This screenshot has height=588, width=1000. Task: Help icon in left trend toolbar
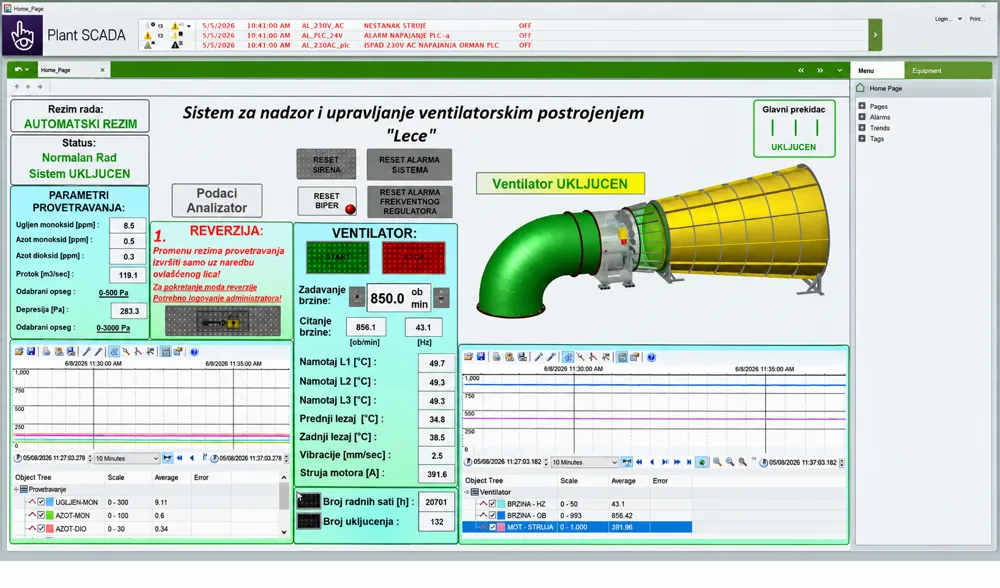194,351
